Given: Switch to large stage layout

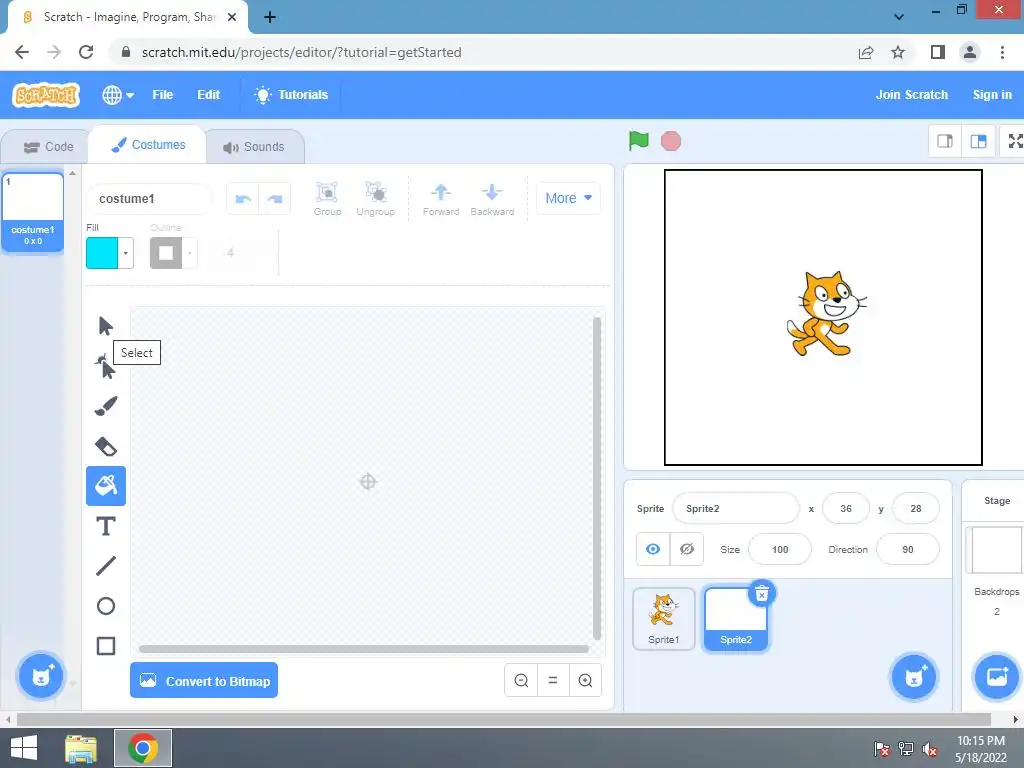Looking at the screenshot, I should coord(978,141).
